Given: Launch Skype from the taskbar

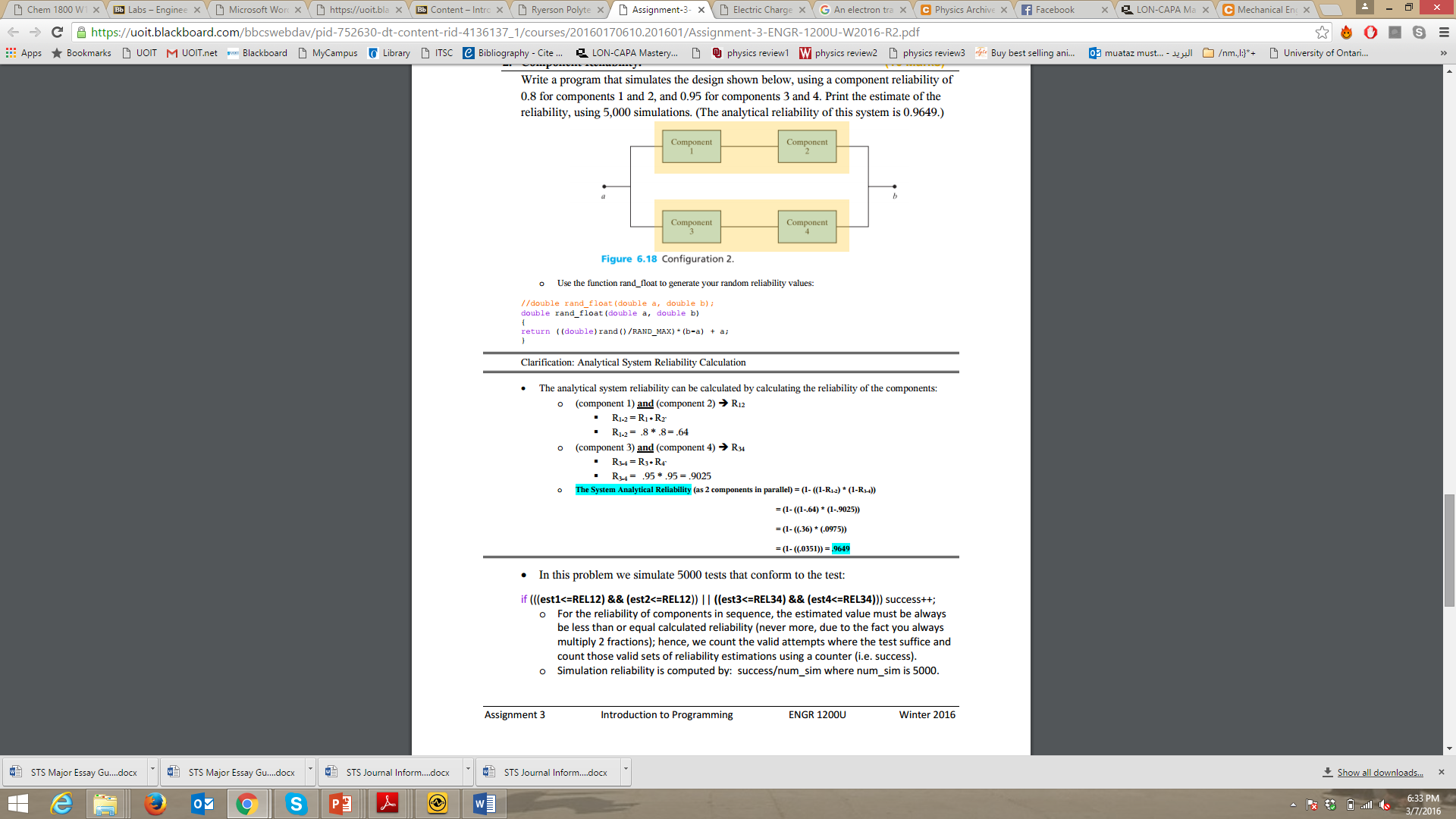Looking at the screenshot, I should click(x=296, y=804).
